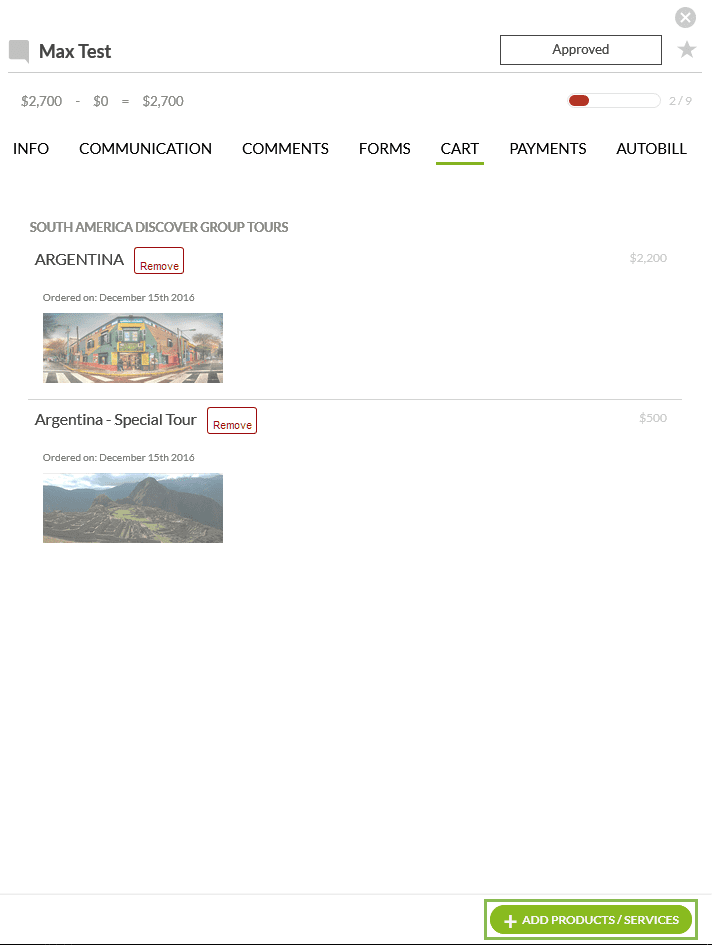The width and height of the screenshot is (712, 945).
Task: Toggle the favorite star icon
Action: [x=687, y=50]
